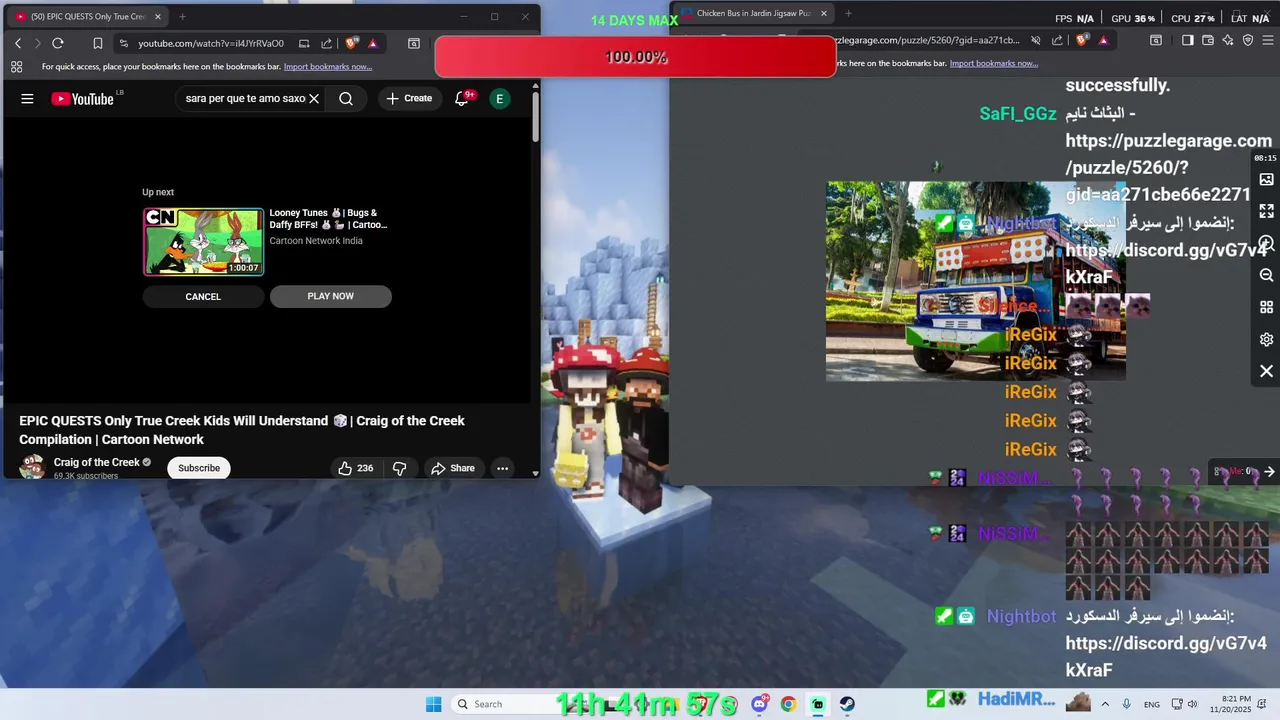Viewport: 1280px width, 720px height.
Task: Open Brave VPN shield icon
Action: coord(1248,40)
